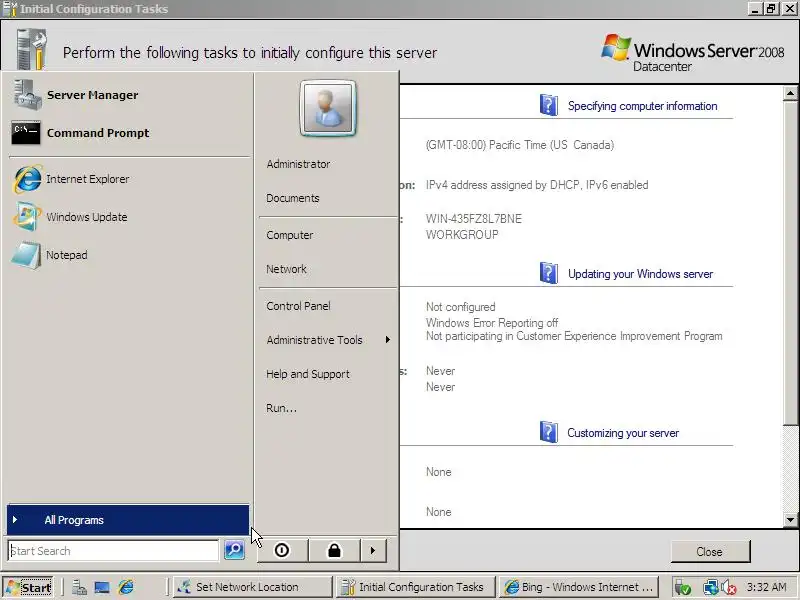Open Server Manager quick launch icon
The height and width of the screenshot is (600, 800).
[79, 588]
